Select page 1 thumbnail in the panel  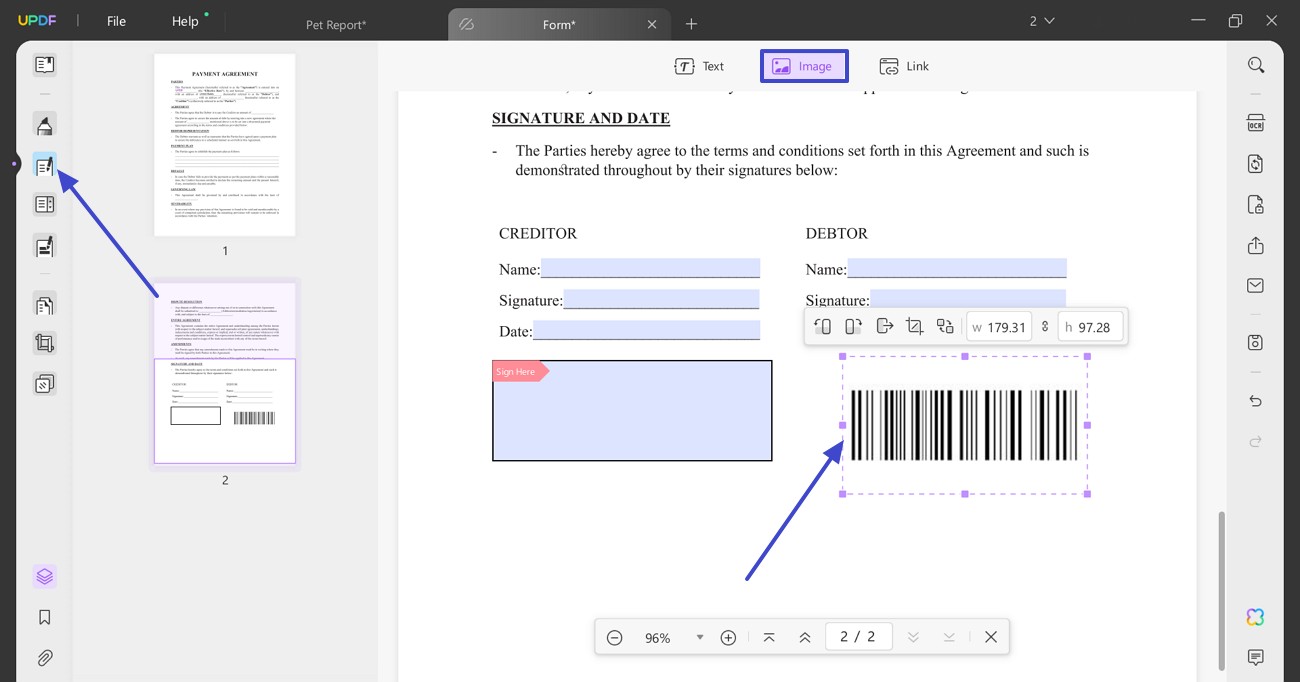(224, 144)
